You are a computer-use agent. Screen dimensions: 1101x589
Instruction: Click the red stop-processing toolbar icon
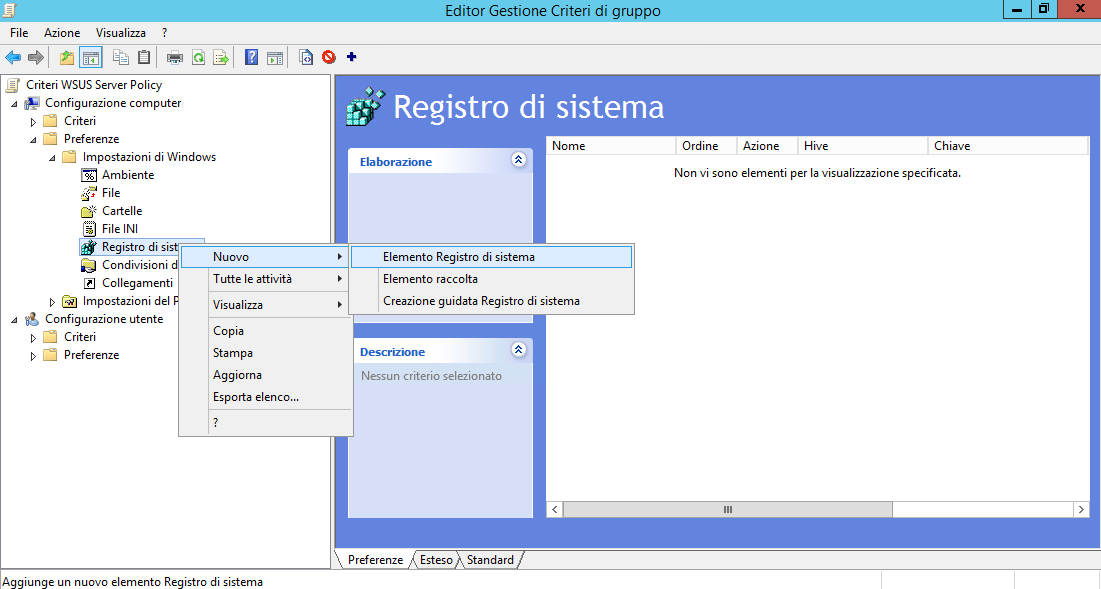pos(328,58)
